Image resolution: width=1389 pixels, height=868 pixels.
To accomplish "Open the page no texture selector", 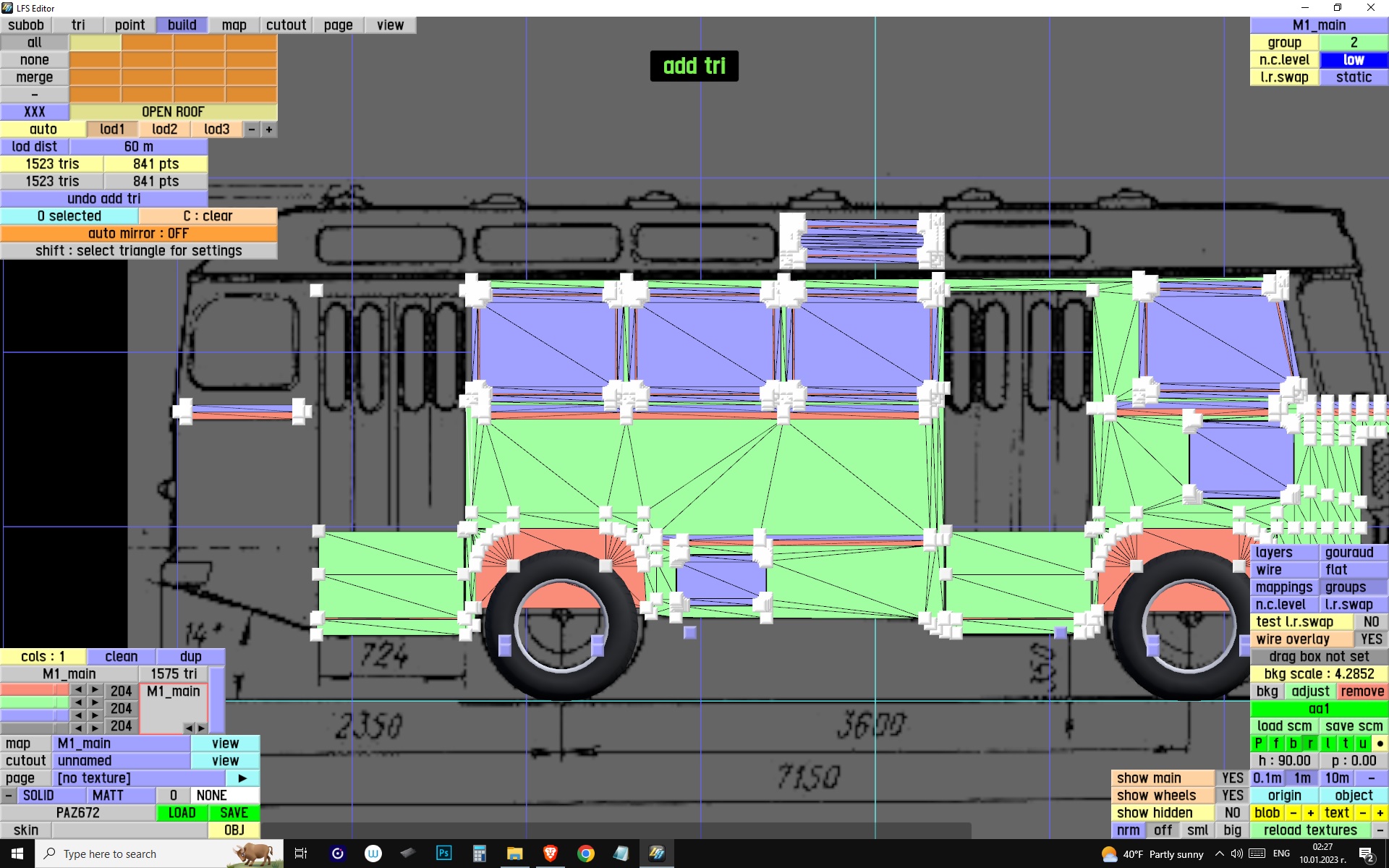I will 137,778.
